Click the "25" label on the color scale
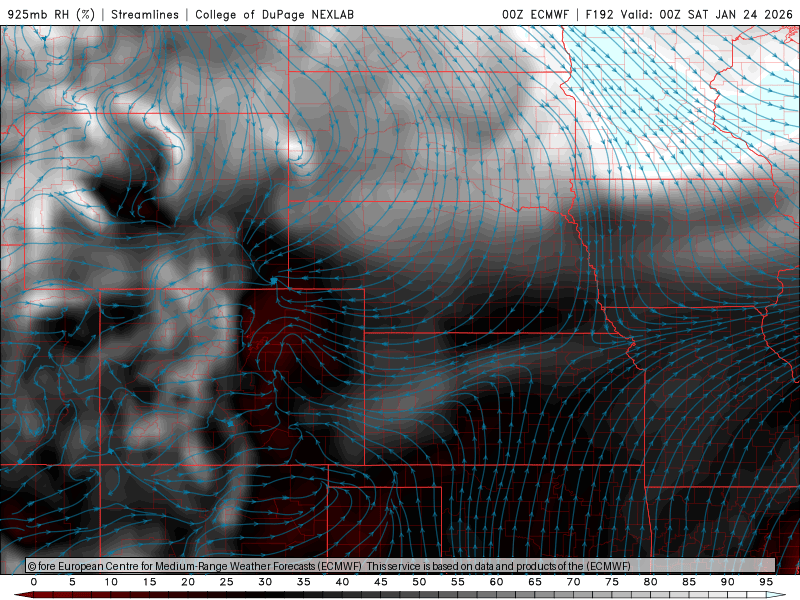The width and height of the screenshot is (800, 600). (x=227, y=582)
